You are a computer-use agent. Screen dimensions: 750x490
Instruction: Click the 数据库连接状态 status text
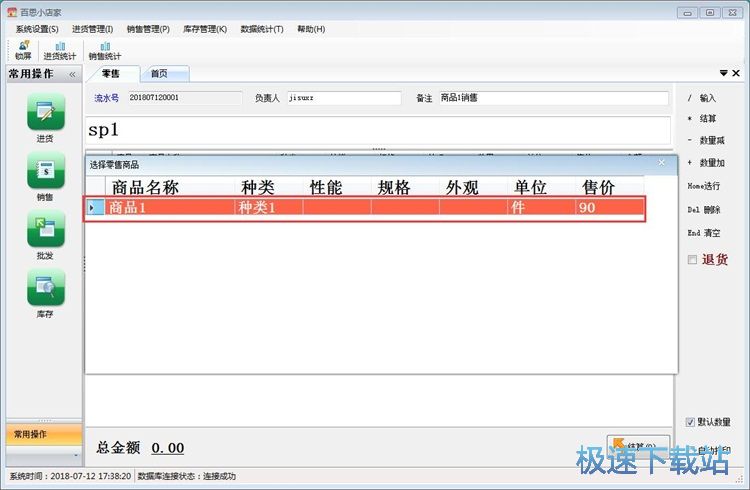point(187,476)
